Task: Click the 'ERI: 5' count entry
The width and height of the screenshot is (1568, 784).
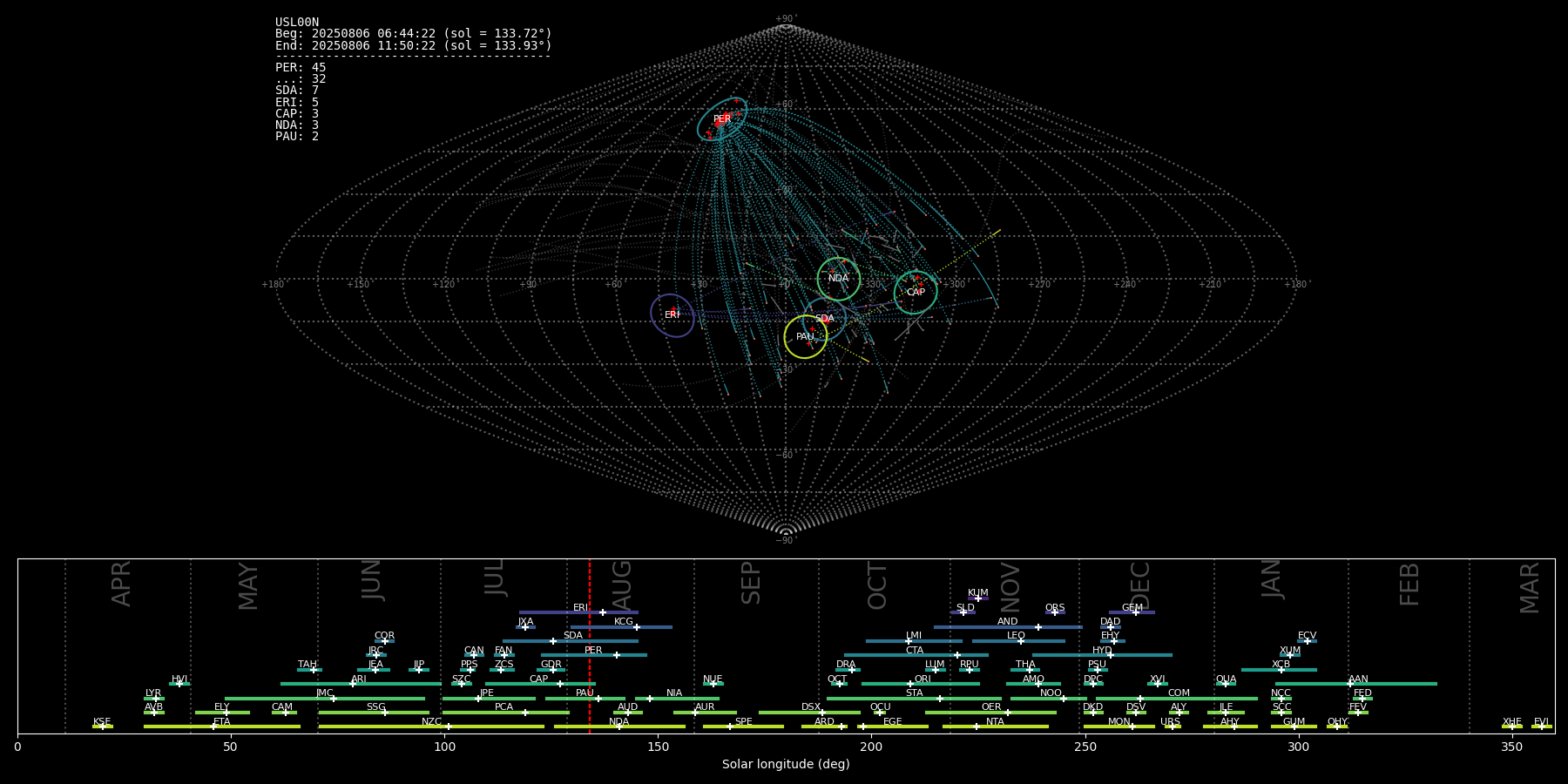Action: [297, 103]
